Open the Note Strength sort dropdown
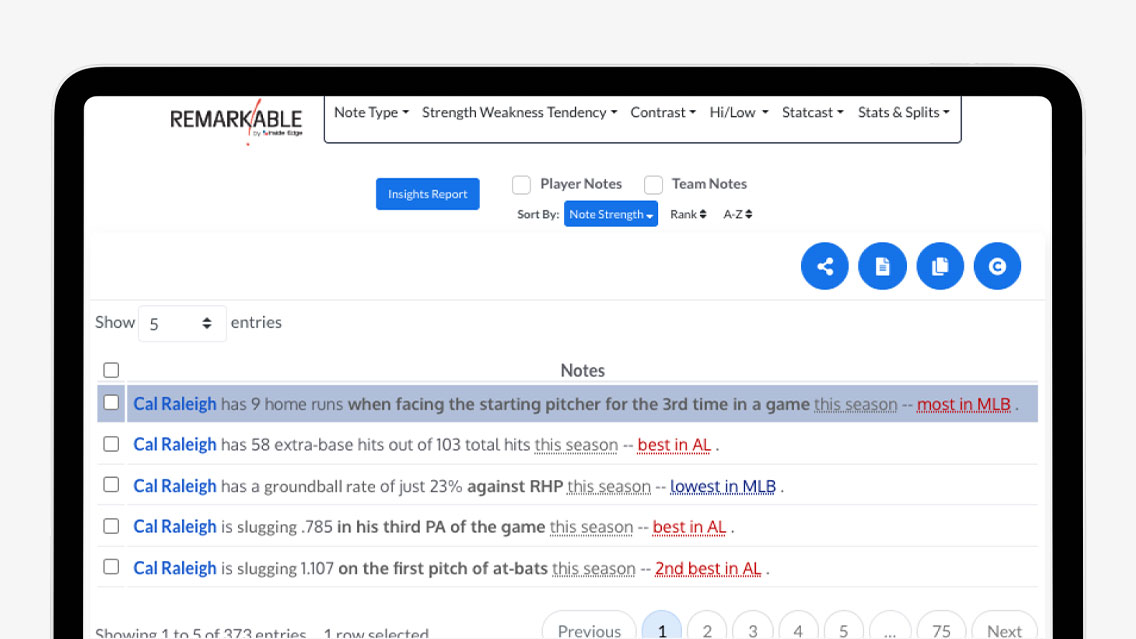 coord(610,214)
